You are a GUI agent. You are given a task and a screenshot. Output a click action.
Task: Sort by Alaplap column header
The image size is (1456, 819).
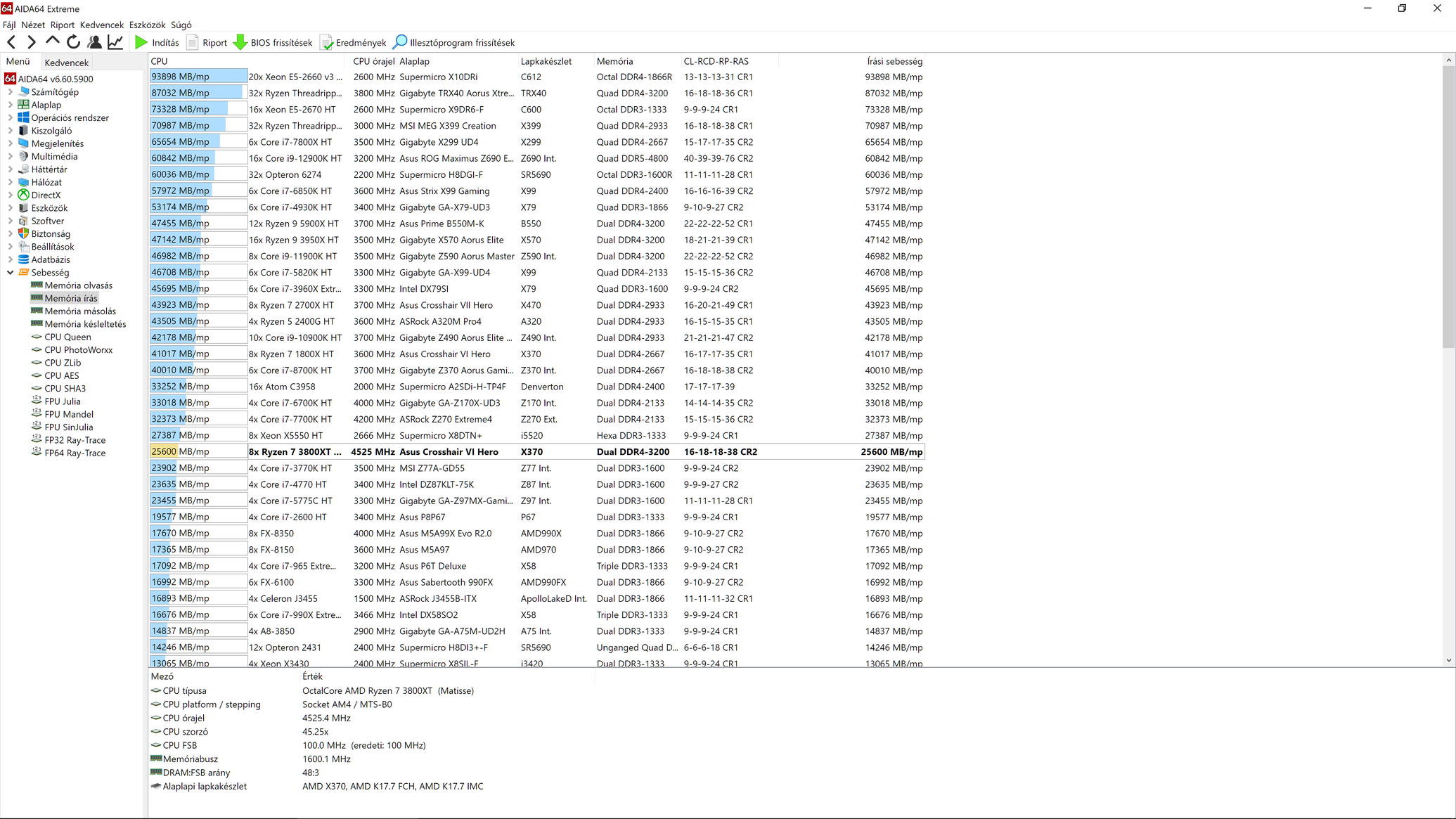pyautogui.click(x=458, y=62)
